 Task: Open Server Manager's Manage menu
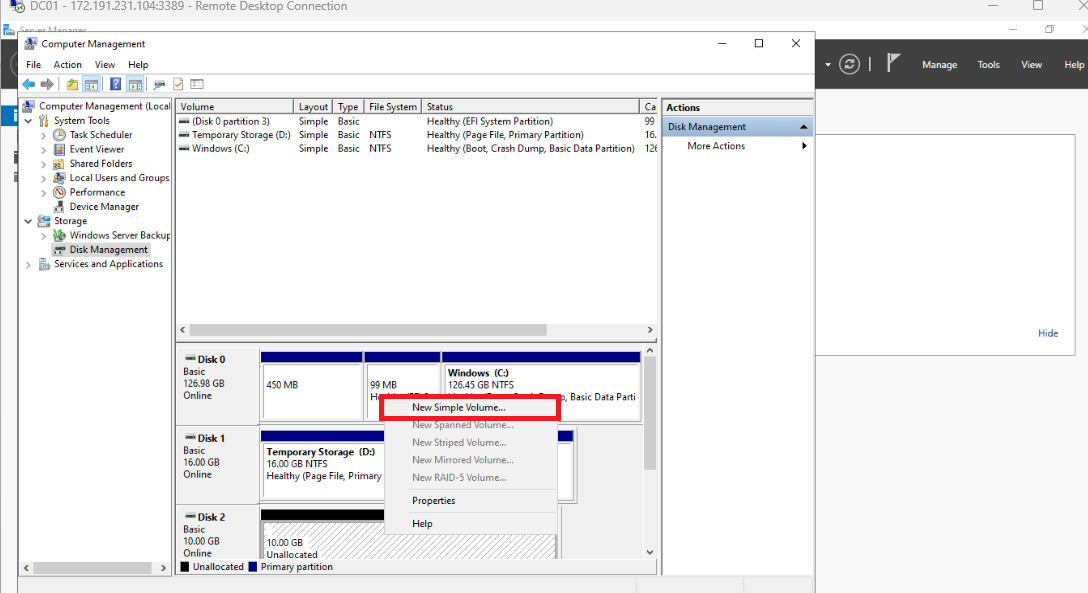940,65
